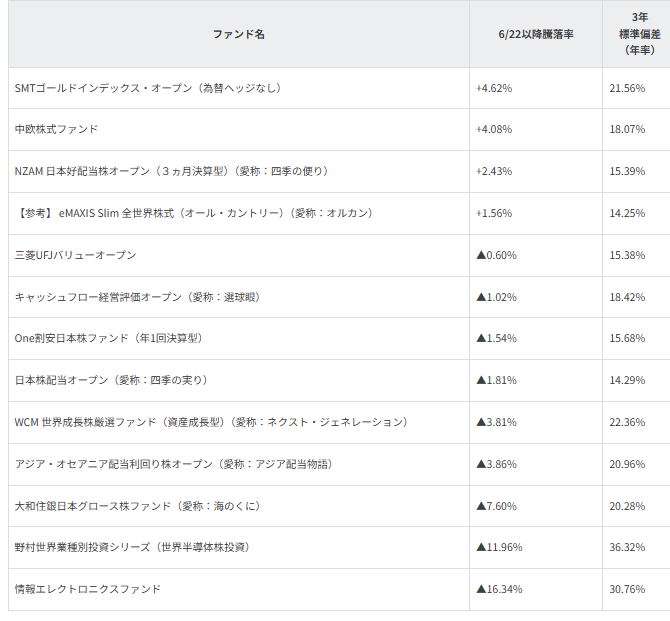Viewport: 670px width, 621px height.
Task: Select キャッシュフロー経営評価オープン fund name
Action: tap(138, 297)
